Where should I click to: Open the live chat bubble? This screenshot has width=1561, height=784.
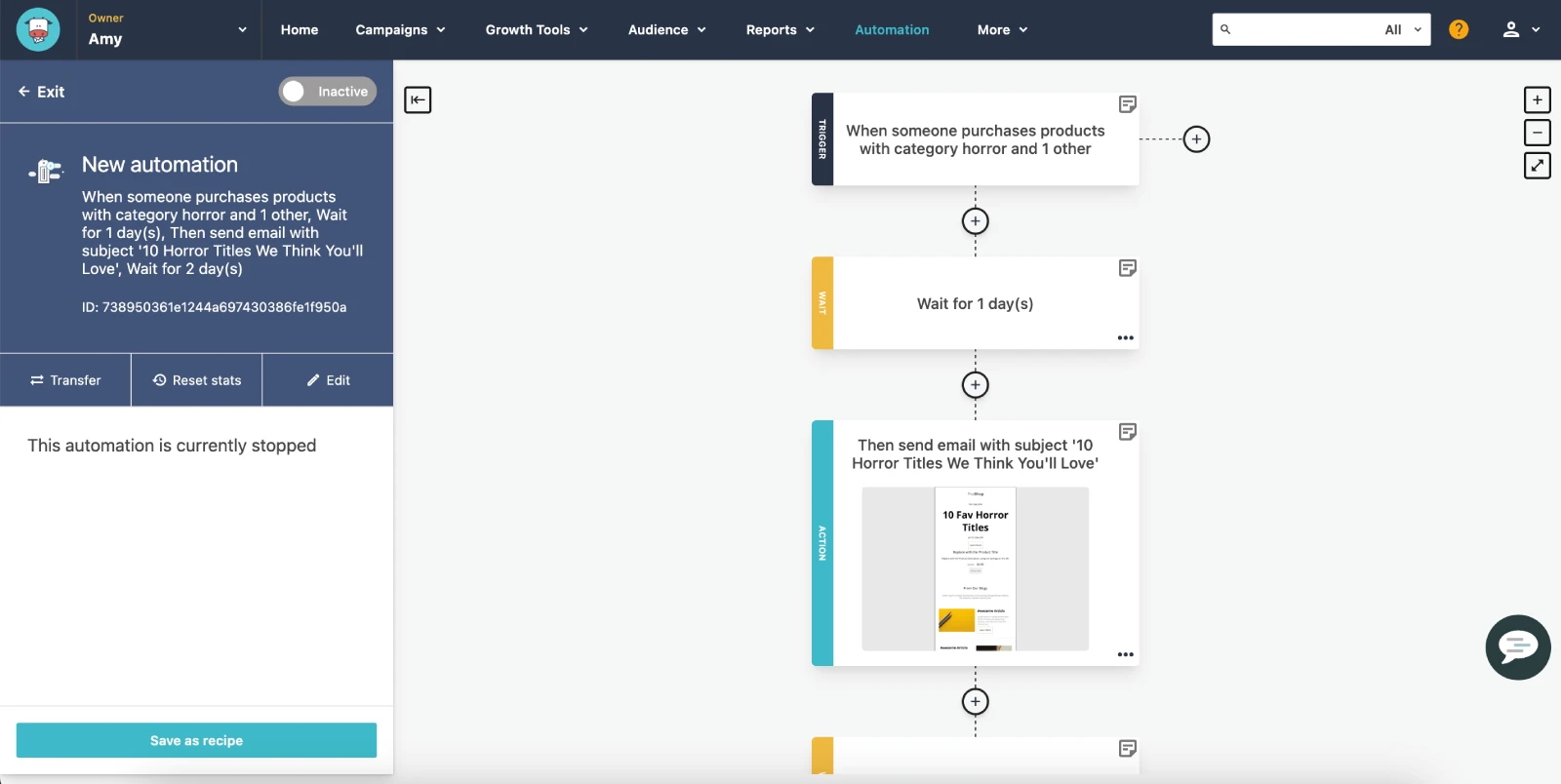tap(1517, 647)
